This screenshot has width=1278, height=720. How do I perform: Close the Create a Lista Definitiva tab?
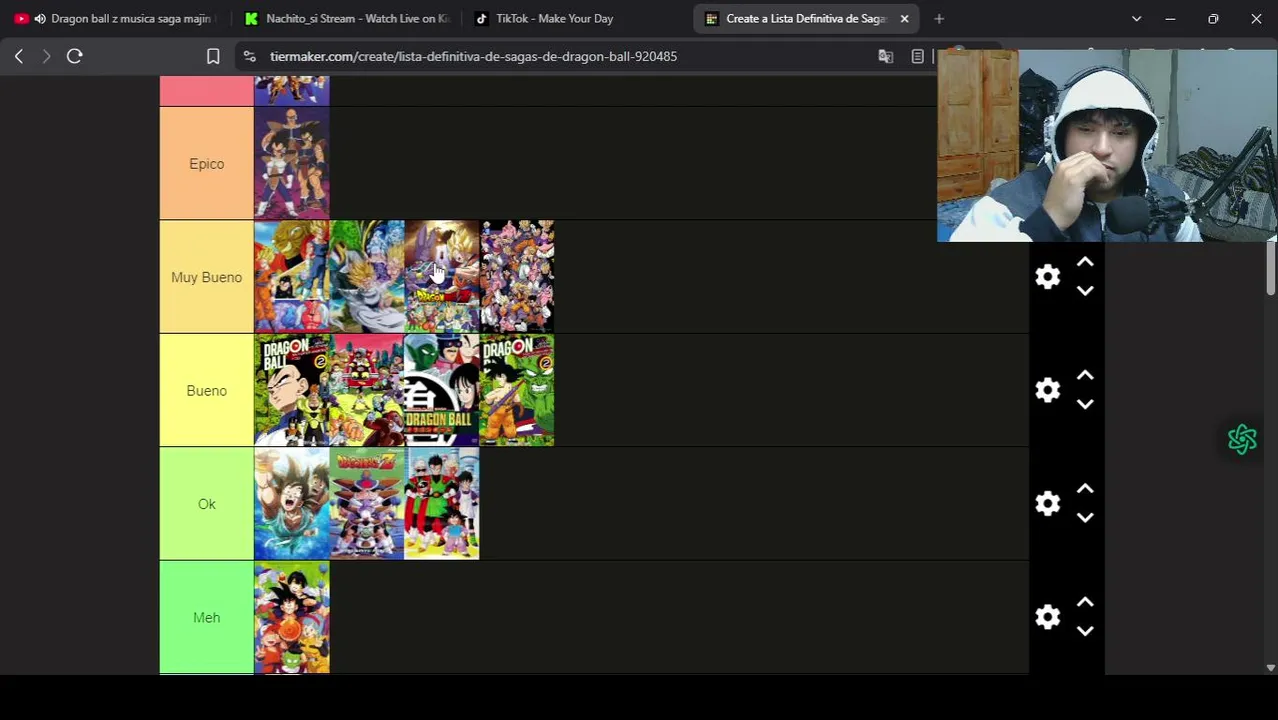pos(904,18)
